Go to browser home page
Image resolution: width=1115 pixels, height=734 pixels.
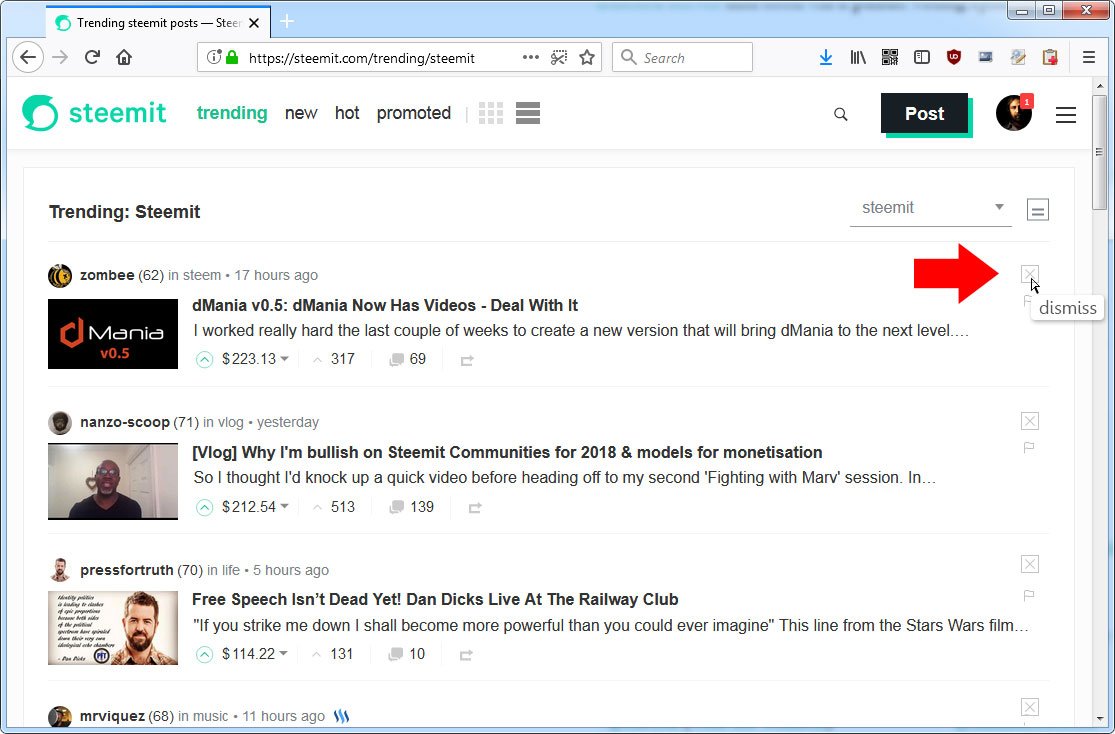point(124,57)
